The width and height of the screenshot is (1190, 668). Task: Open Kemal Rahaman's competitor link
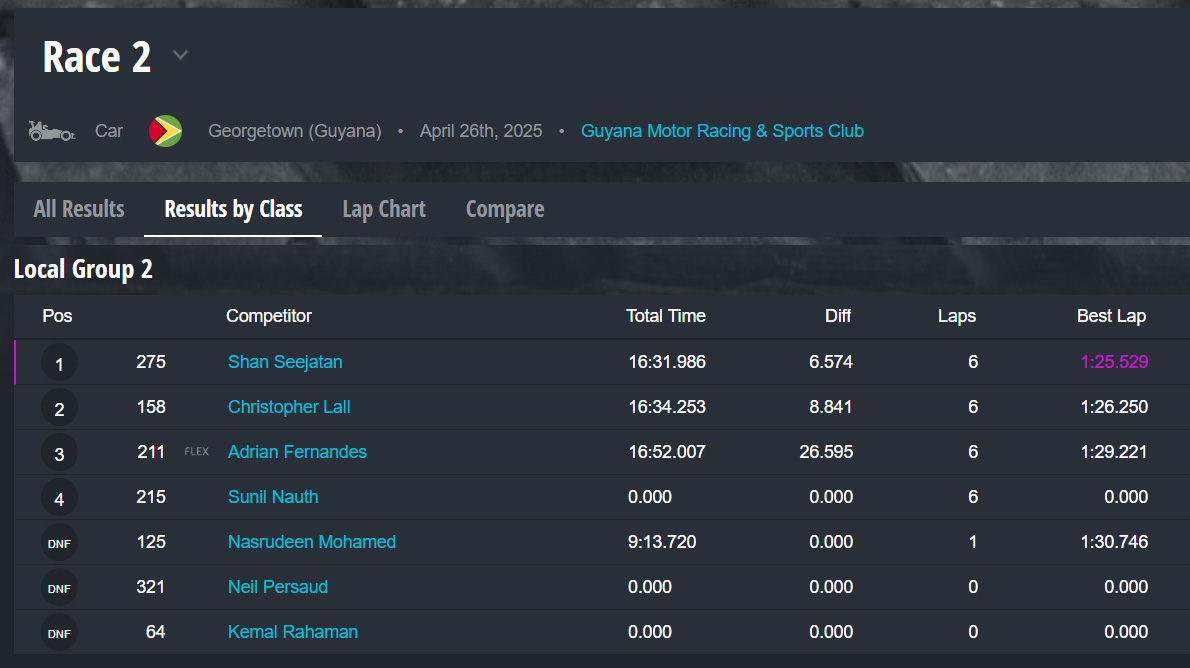coord(293,632)
